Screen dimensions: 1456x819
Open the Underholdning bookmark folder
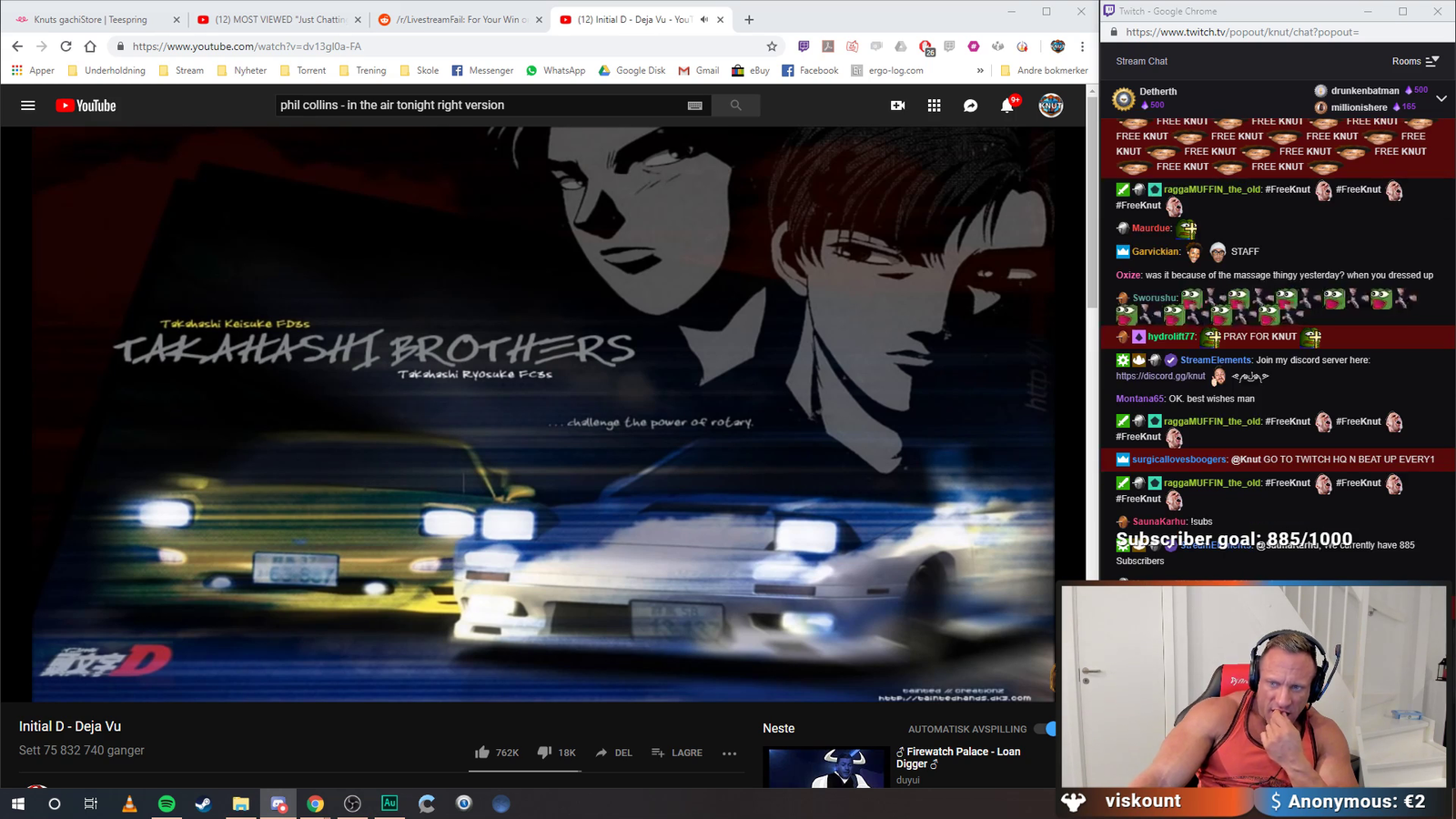106,70
